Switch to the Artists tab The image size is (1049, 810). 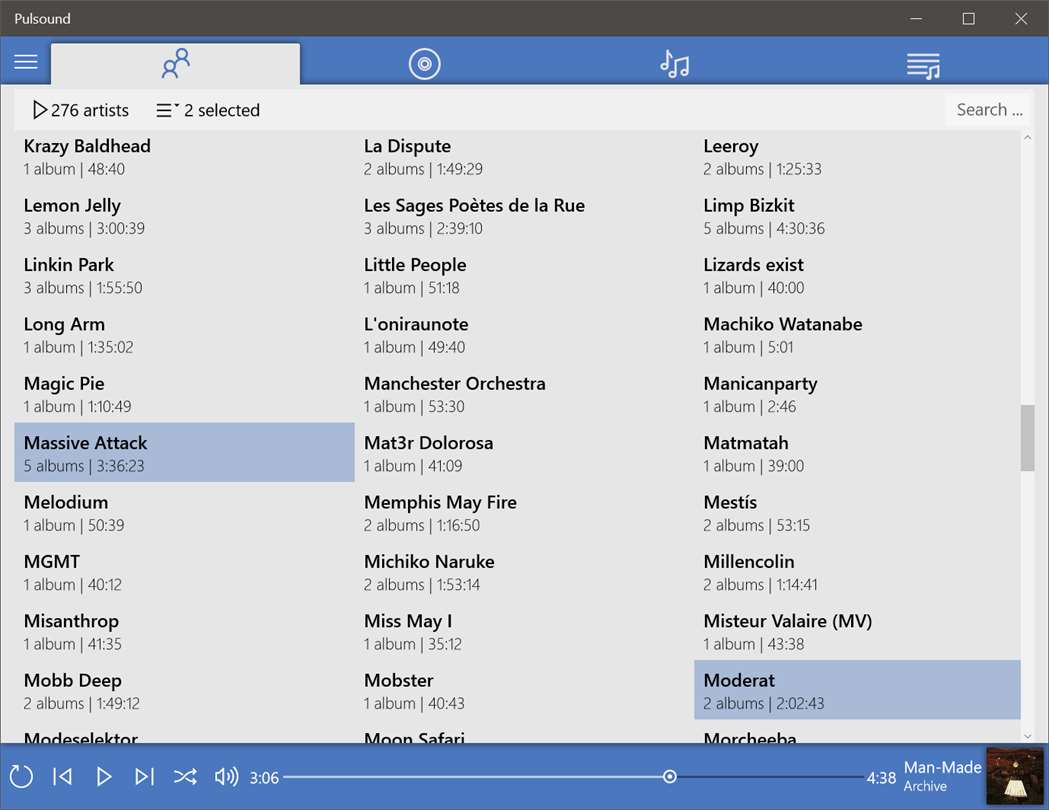[175, 64]
